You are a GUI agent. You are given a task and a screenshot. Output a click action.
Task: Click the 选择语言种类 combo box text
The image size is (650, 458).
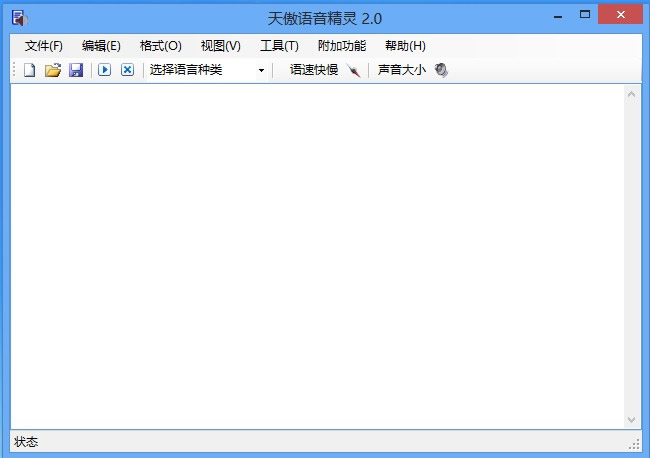click(x=186, y=70)
